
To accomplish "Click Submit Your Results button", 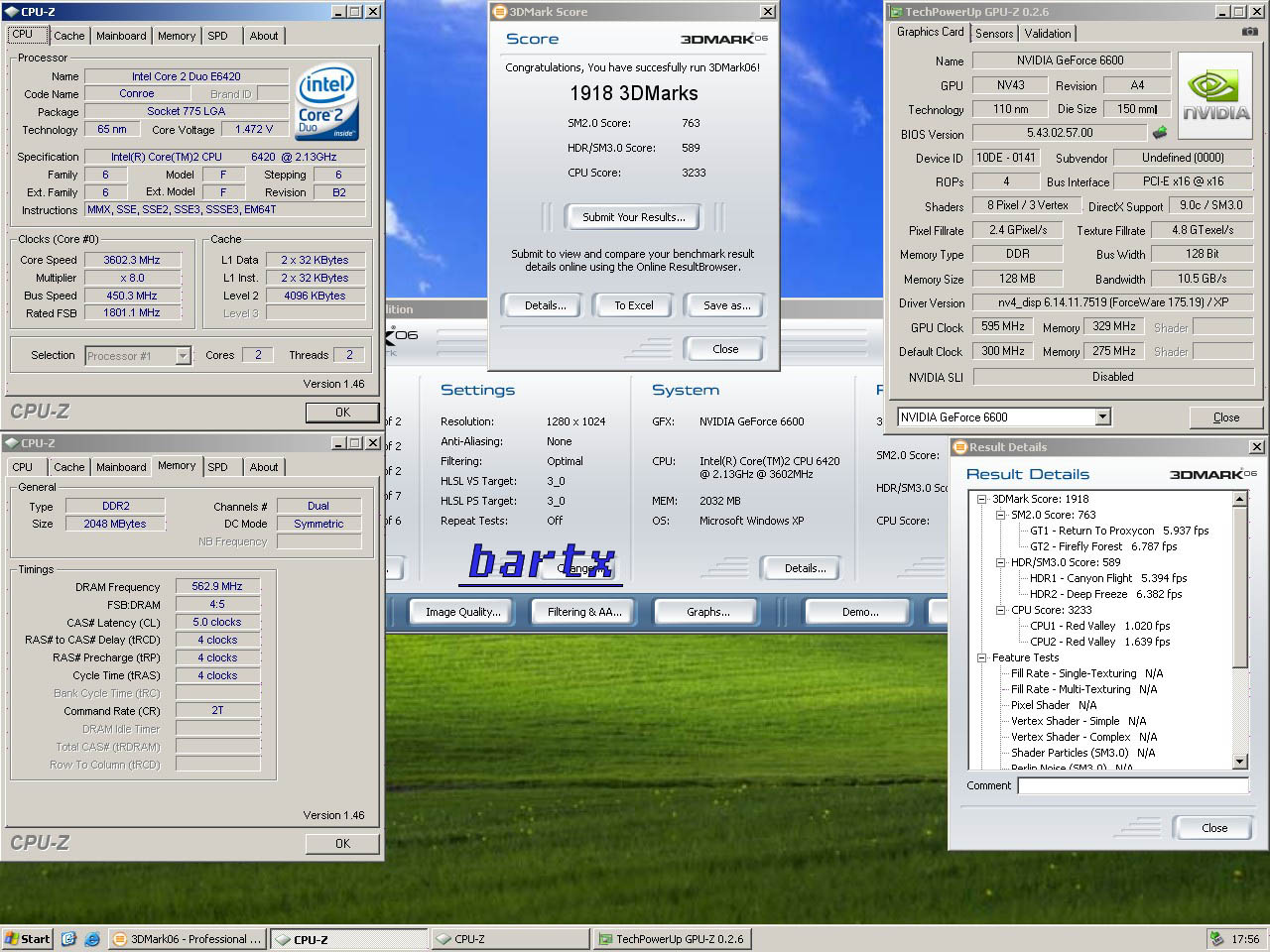I will point(633,217).
